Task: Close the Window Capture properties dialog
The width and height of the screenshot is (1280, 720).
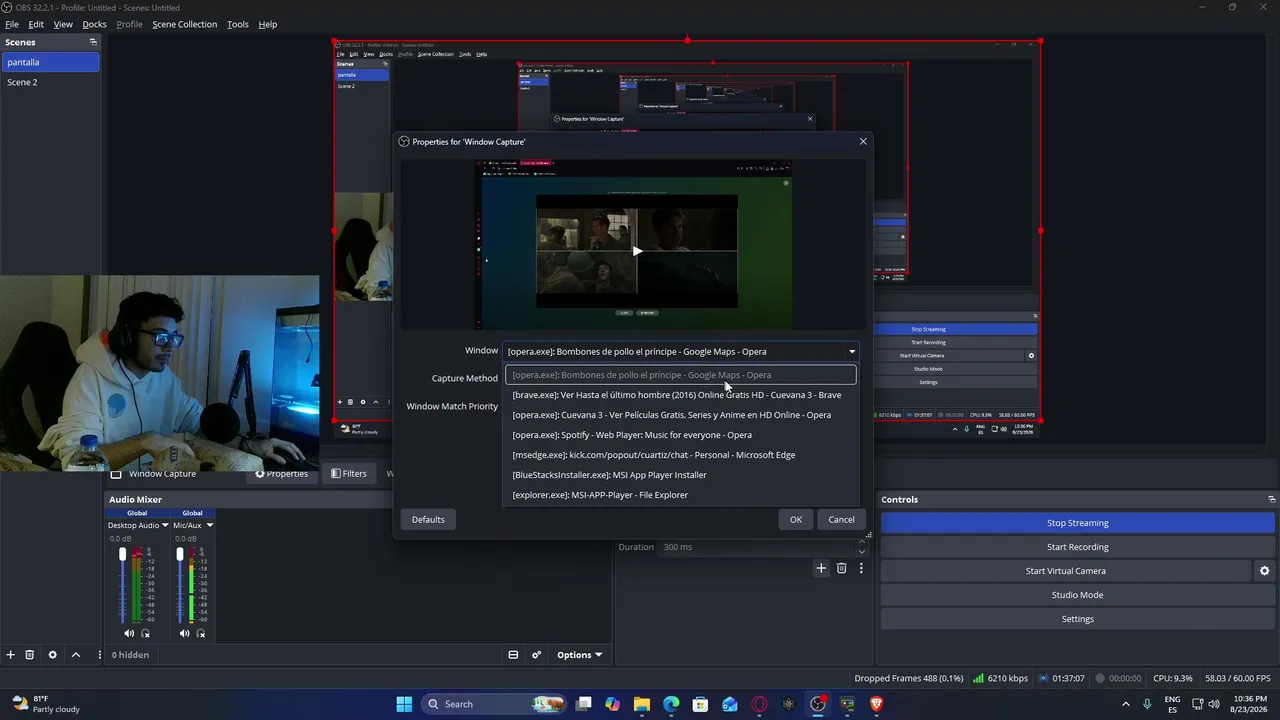Action: coord(863,141)
